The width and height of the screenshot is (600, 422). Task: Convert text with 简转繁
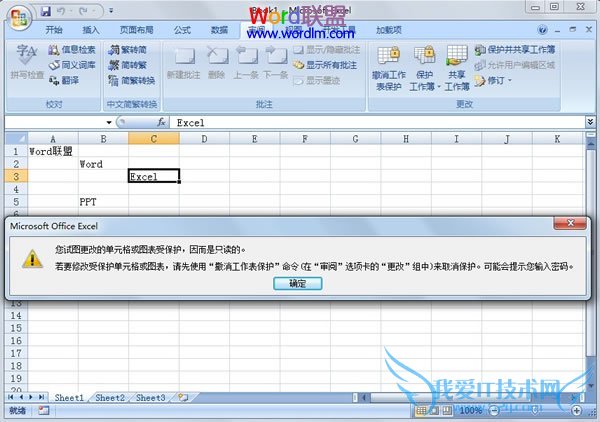click(128, 65)
